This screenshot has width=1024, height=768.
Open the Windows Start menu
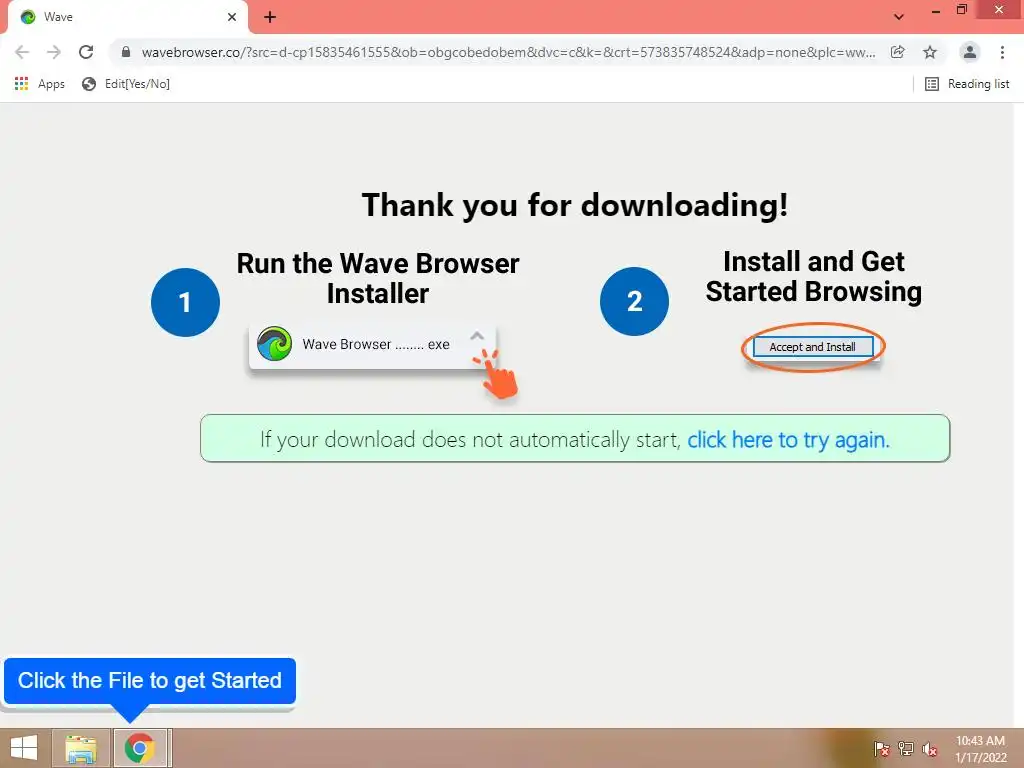point(24,748)
